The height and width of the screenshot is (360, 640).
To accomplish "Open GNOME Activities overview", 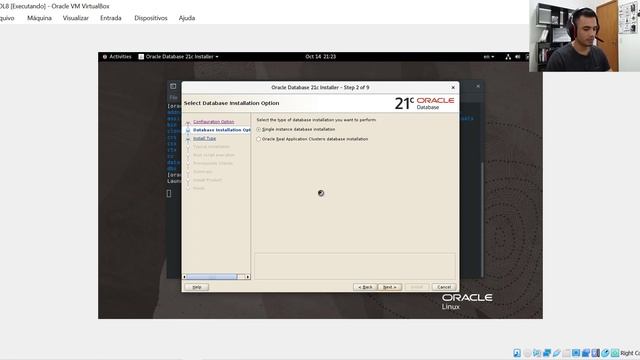I will 117,57.
